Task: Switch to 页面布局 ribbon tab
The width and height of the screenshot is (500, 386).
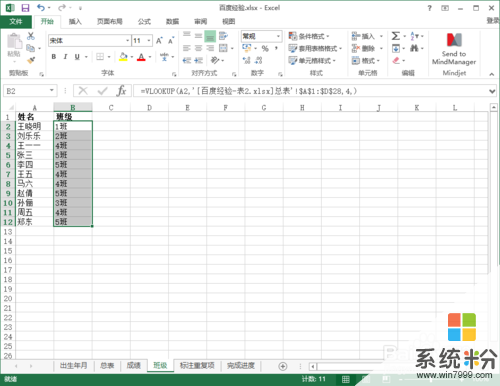Action: [x=110, y=22]
